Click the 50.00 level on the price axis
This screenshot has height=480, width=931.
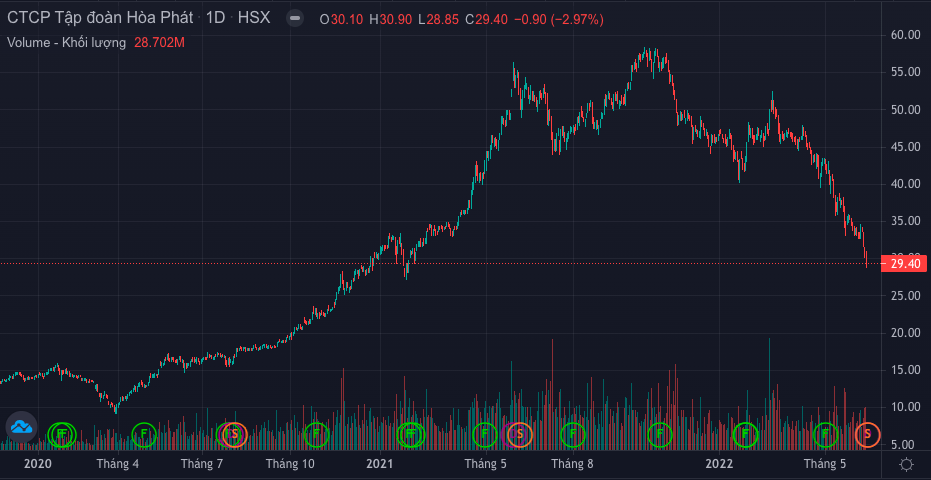[904, 110]
